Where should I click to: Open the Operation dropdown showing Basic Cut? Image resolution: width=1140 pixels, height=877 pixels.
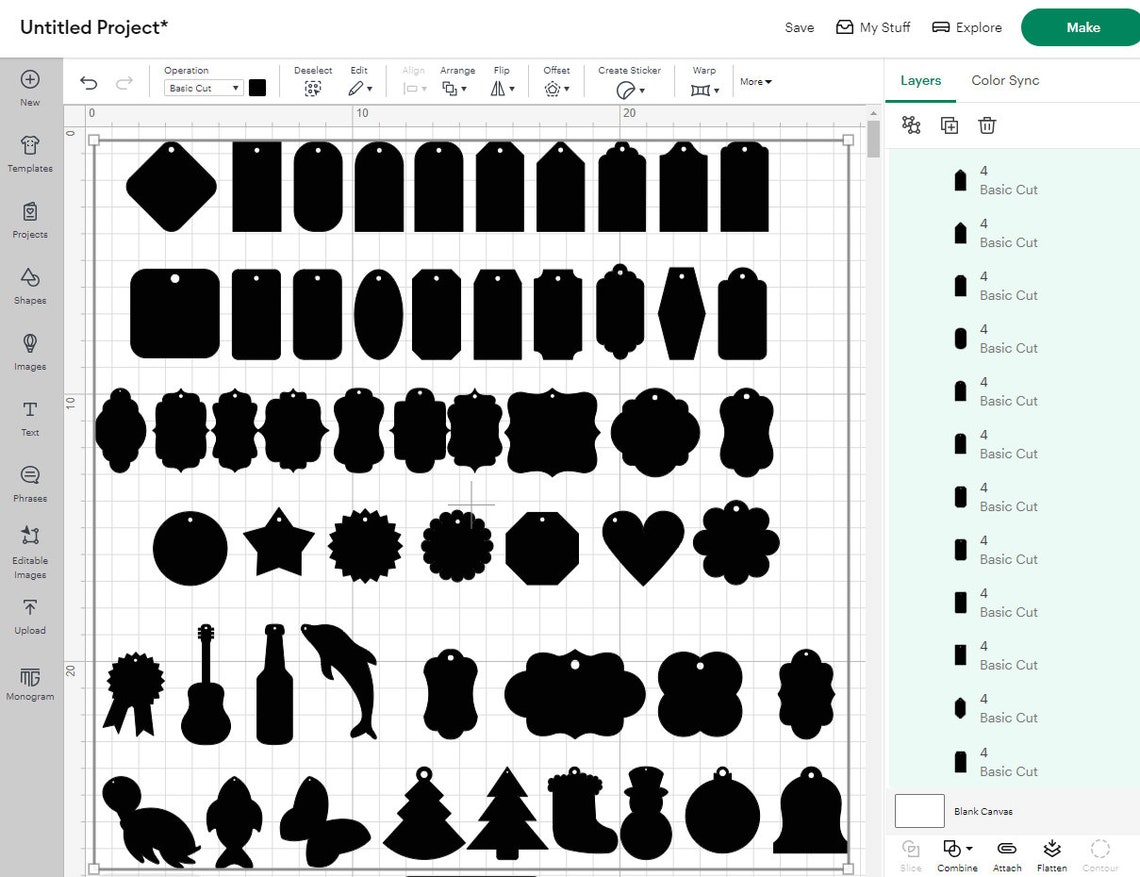click(202, 88)
